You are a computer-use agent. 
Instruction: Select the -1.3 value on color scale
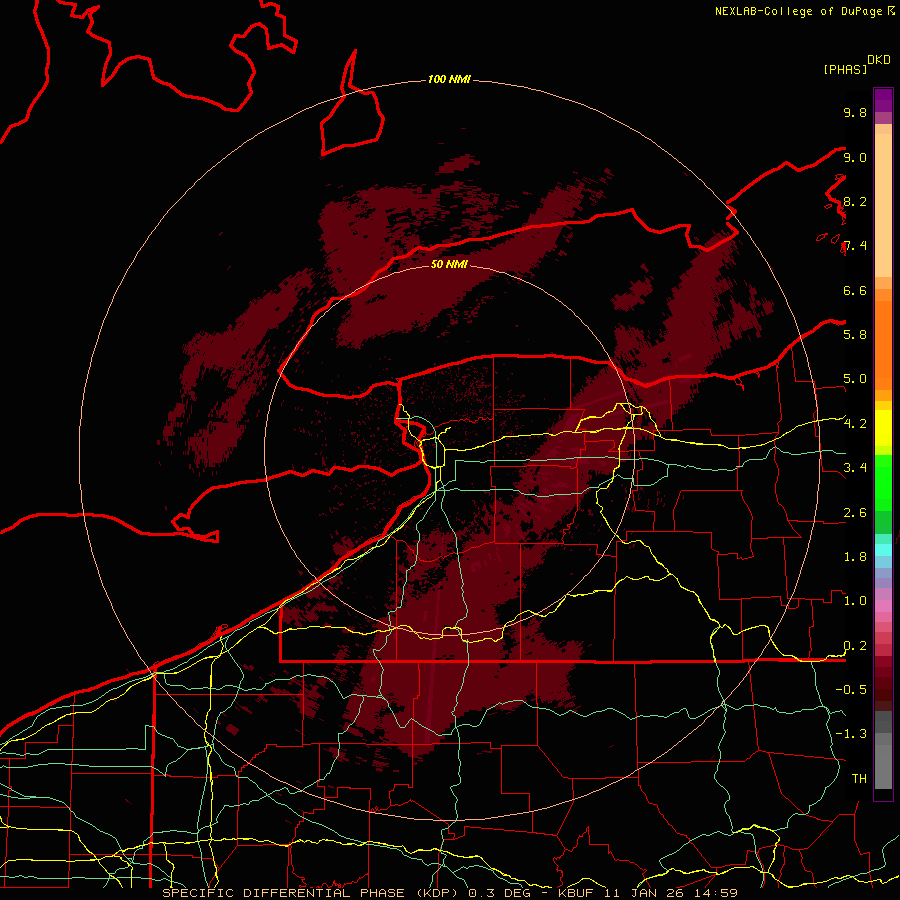pos(851,734)
